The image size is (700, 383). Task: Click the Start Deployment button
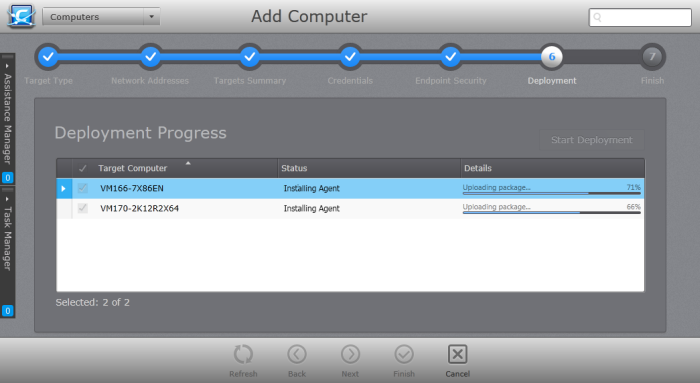coord(592,140)
